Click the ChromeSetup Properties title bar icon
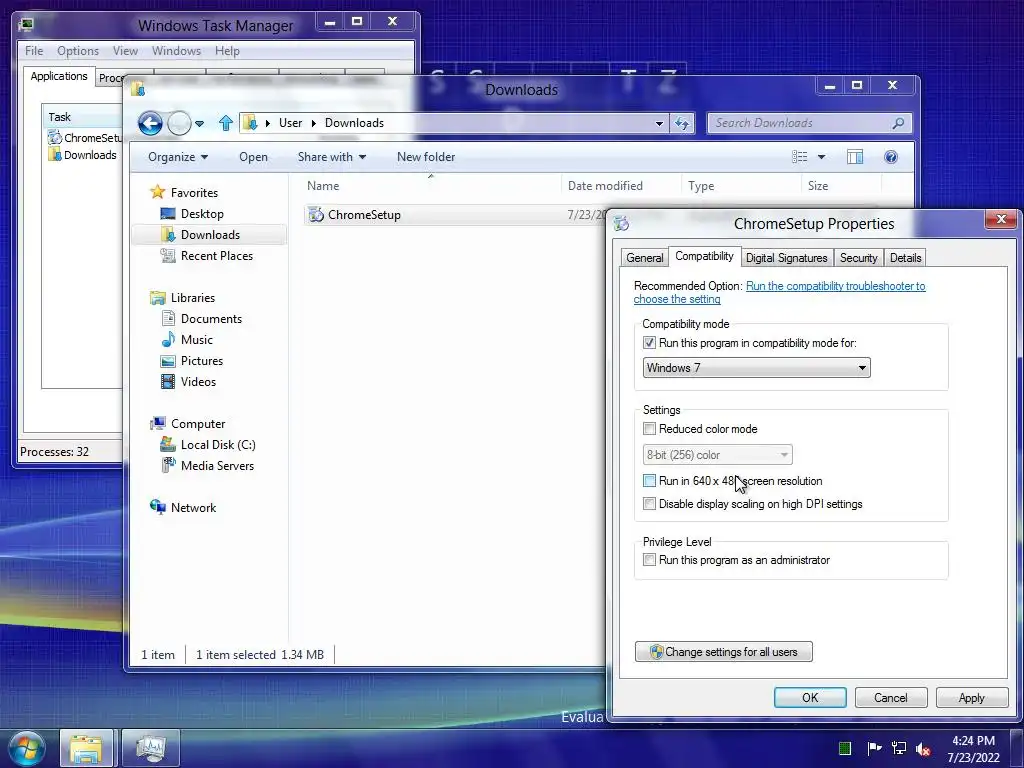 tap(621, 223)
